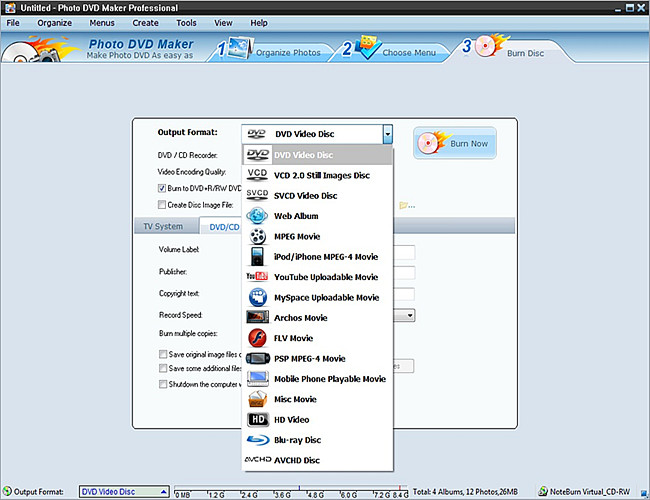Image resolution: width=650 pixels, height=500 pixels.
Task: Click the Web Album globe icon
Action: pyautogui.click(x=257, y=216)
